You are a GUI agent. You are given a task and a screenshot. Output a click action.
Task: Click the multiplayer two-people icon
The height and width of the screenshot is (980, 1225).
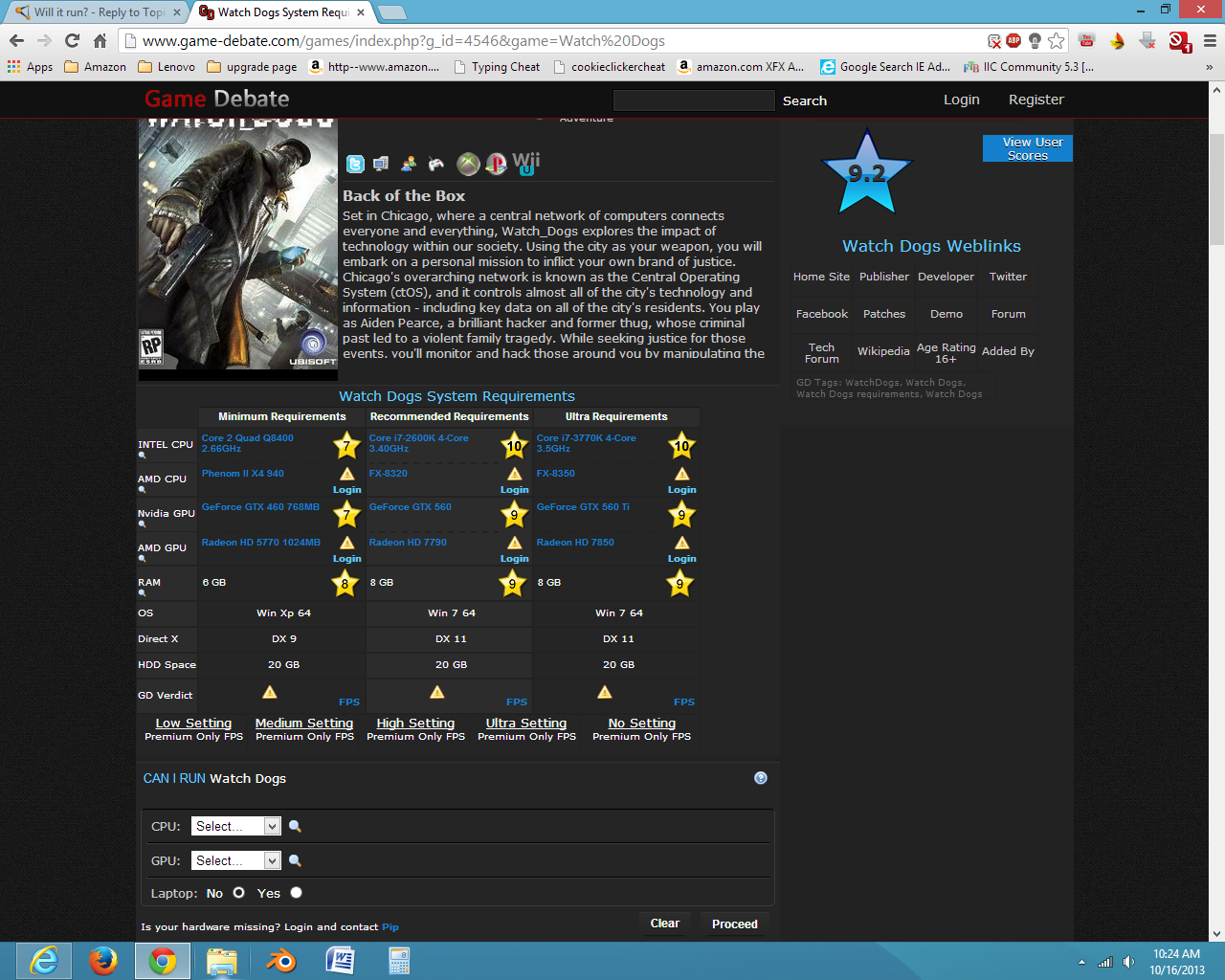(x=409, y=165)
